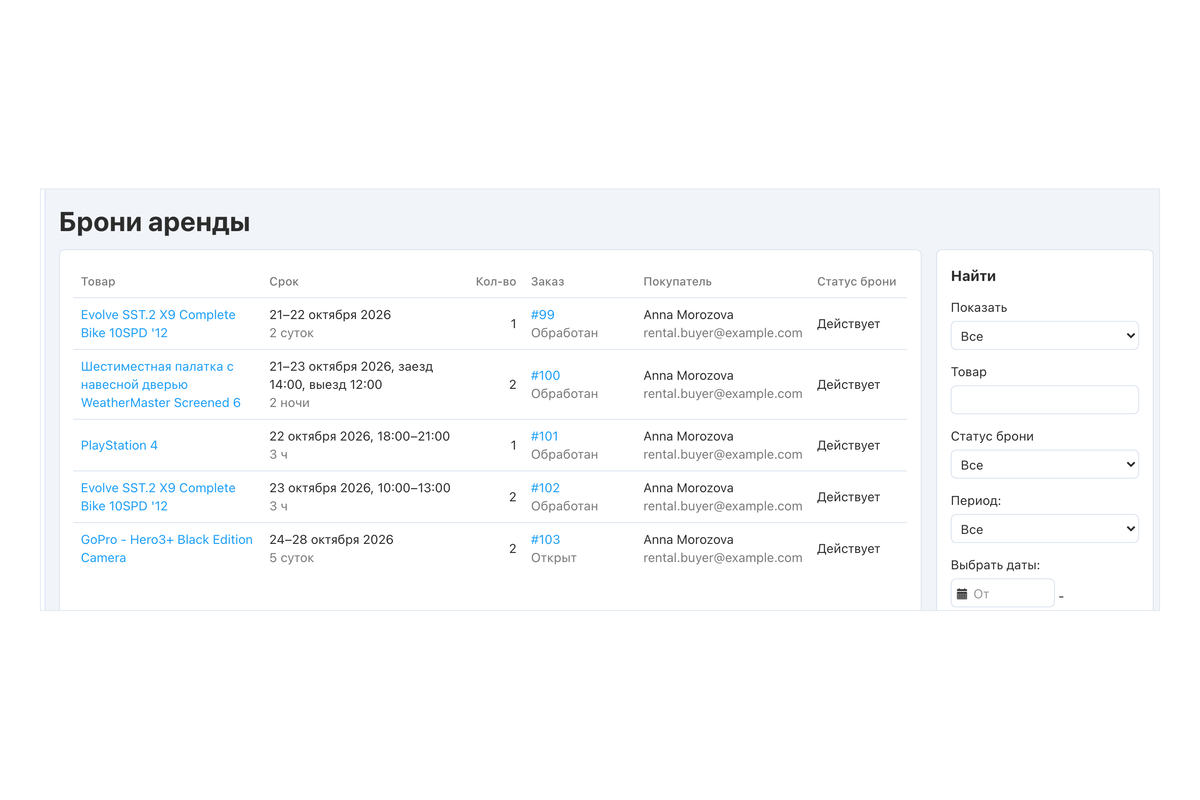Click the Действует status in the PlayStation 4 row
1200x800 pixels.
(849, 445)
